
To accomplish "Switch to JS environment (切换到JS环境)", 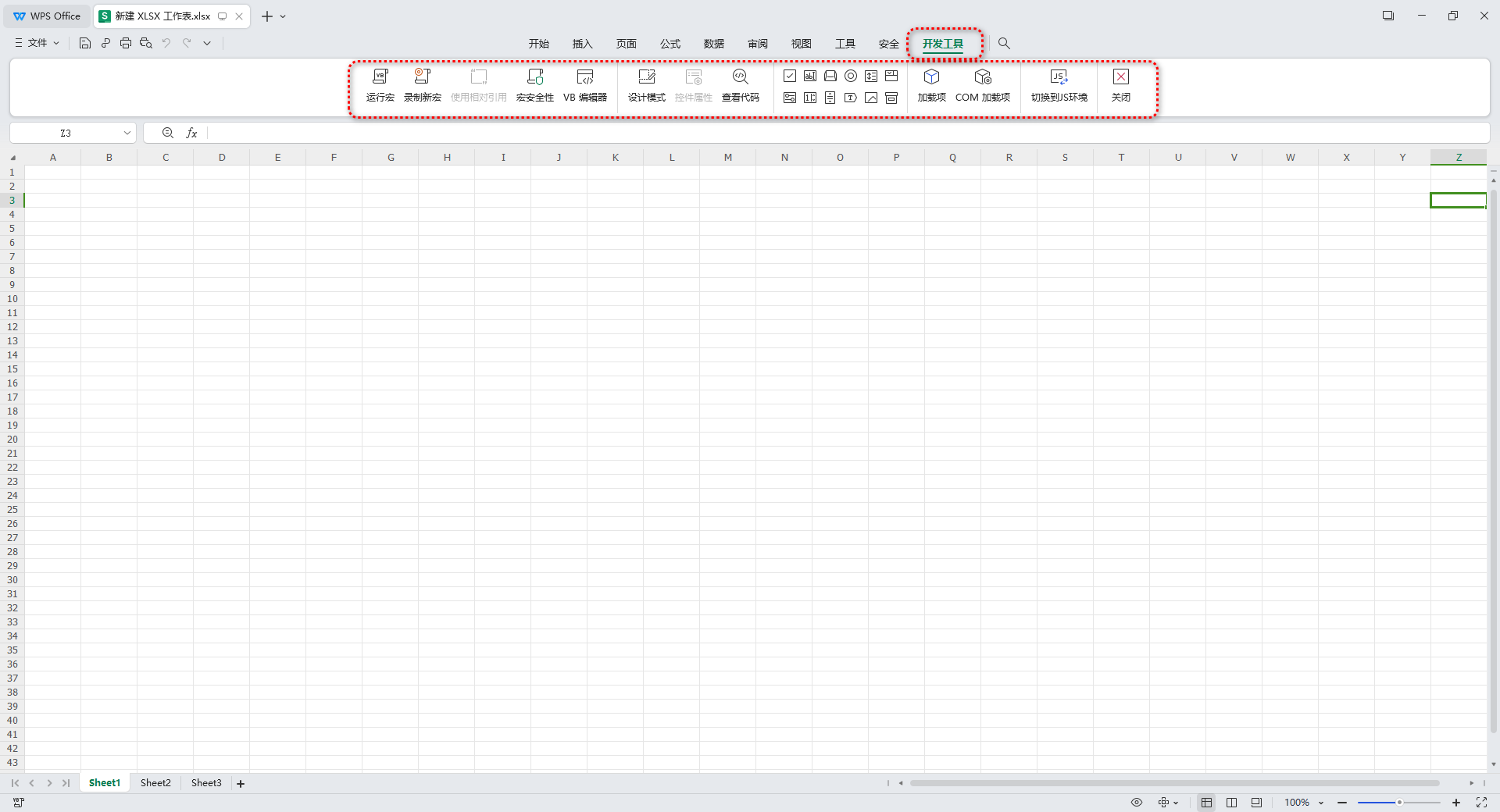I will 1059,84.
